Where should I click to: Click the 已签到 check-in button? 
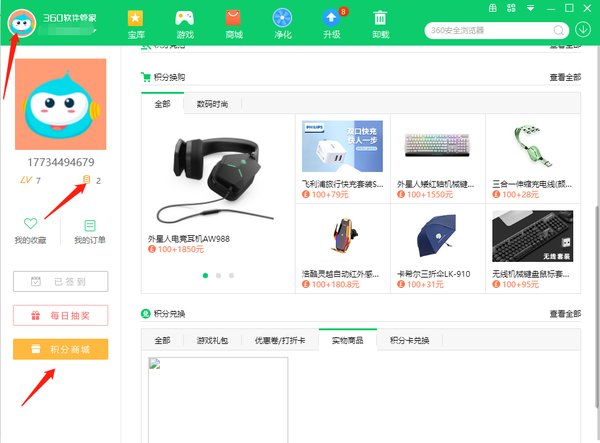60,282
